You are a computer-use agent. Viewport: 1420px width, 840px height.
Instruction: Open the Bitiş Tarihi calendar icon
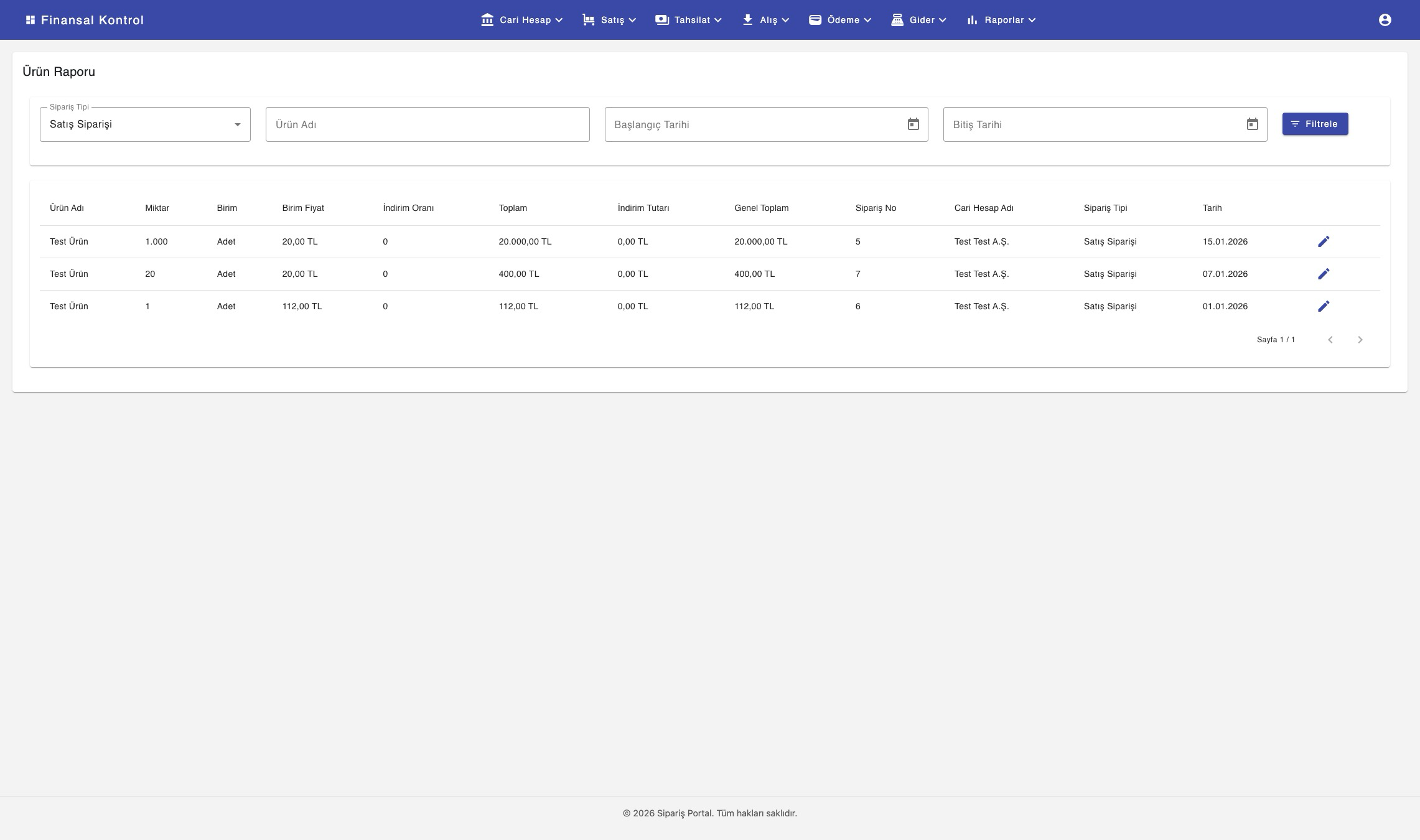pyautogui.click(x=1252, y=124)
